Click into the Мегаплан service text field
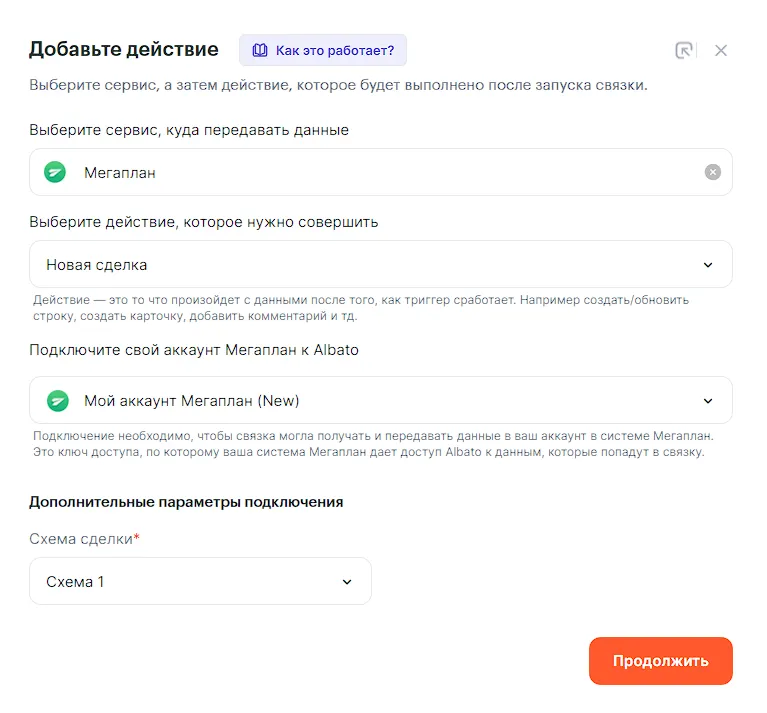767x713 pixels. 380,172
